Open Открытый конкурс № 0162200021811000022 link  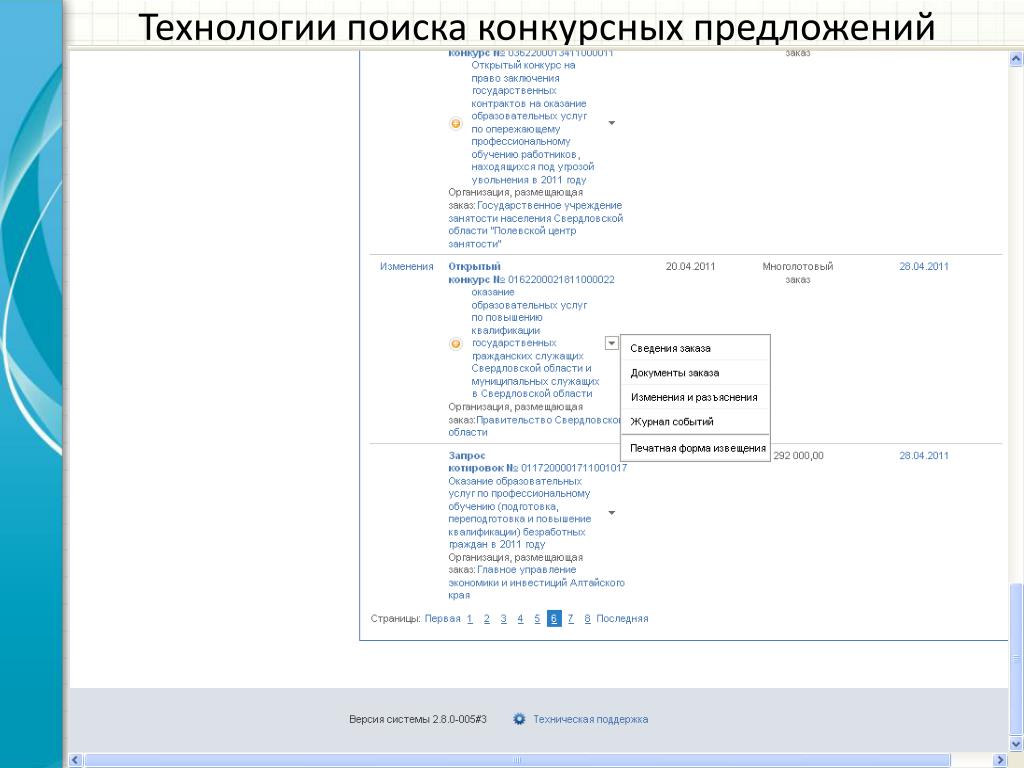tap(531, 273)
